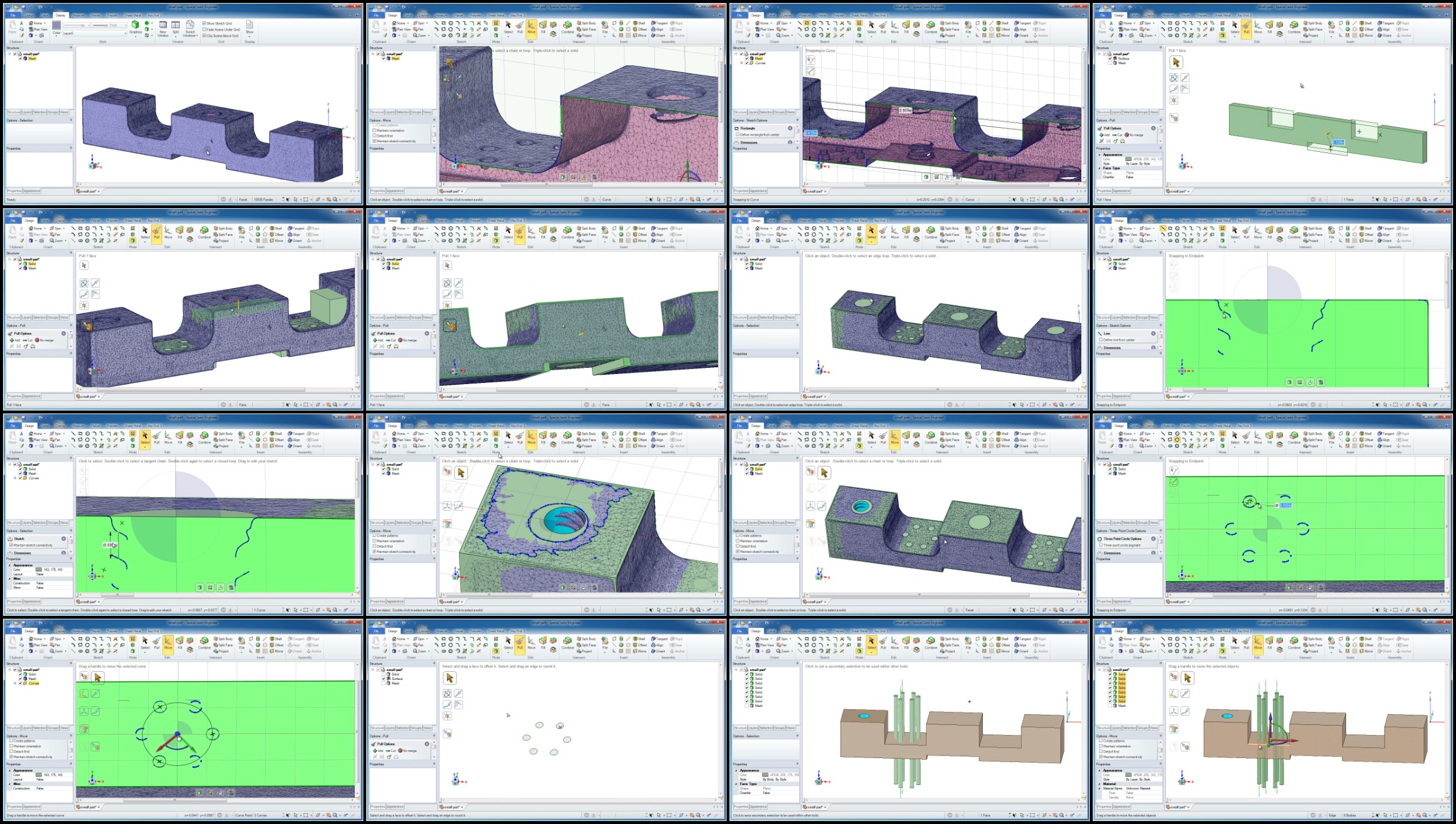Enable Fade Scene Under Grid
The height and width of the screenshot is (824, 1456).
click(x=204, y=29)
